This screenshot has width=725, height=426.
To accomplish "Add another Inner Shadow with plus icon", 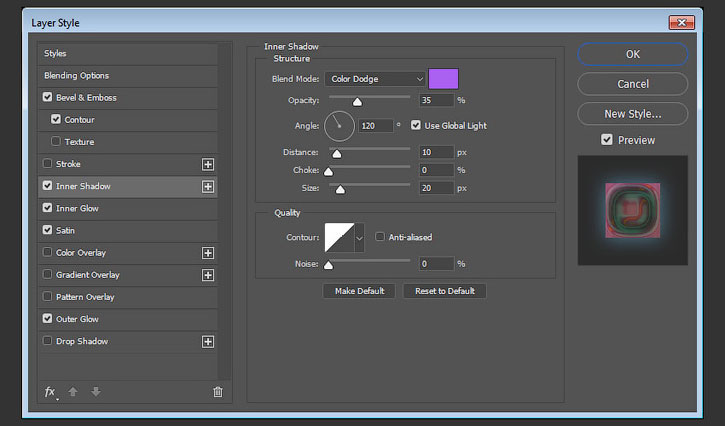I will 208,186.
